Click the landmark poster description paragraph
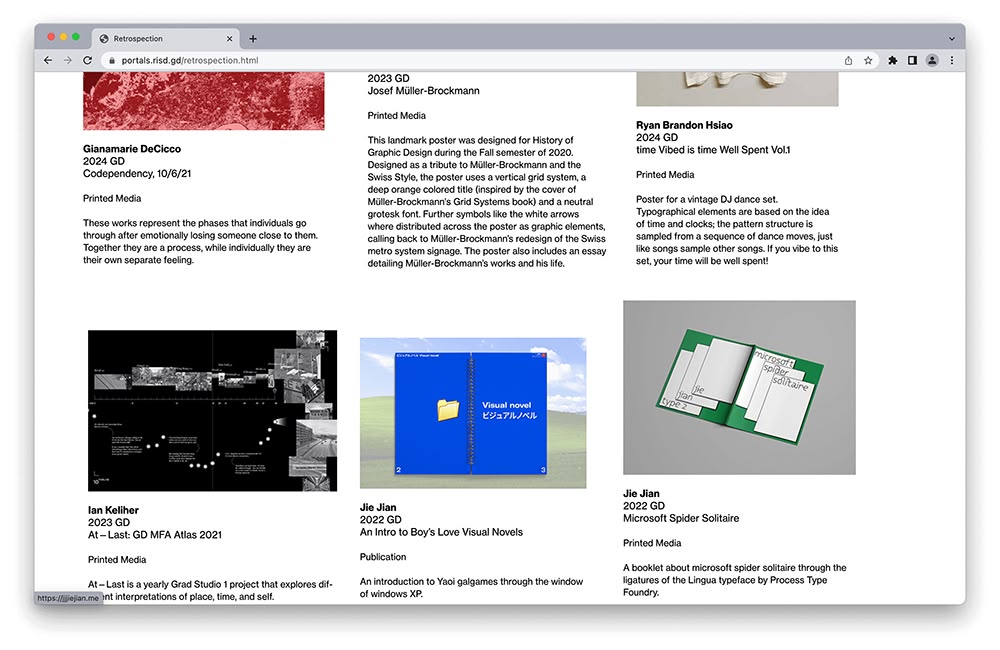 click(487, 202)
